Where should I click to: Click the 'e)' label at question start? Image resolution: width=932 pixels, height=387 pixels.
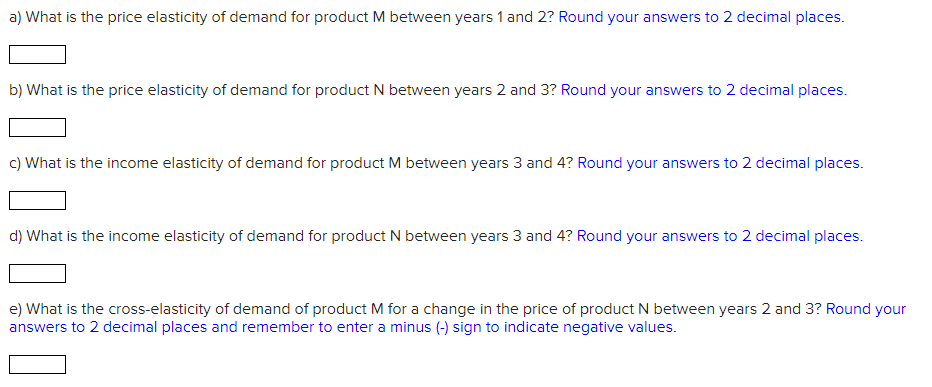click(16, 309)
